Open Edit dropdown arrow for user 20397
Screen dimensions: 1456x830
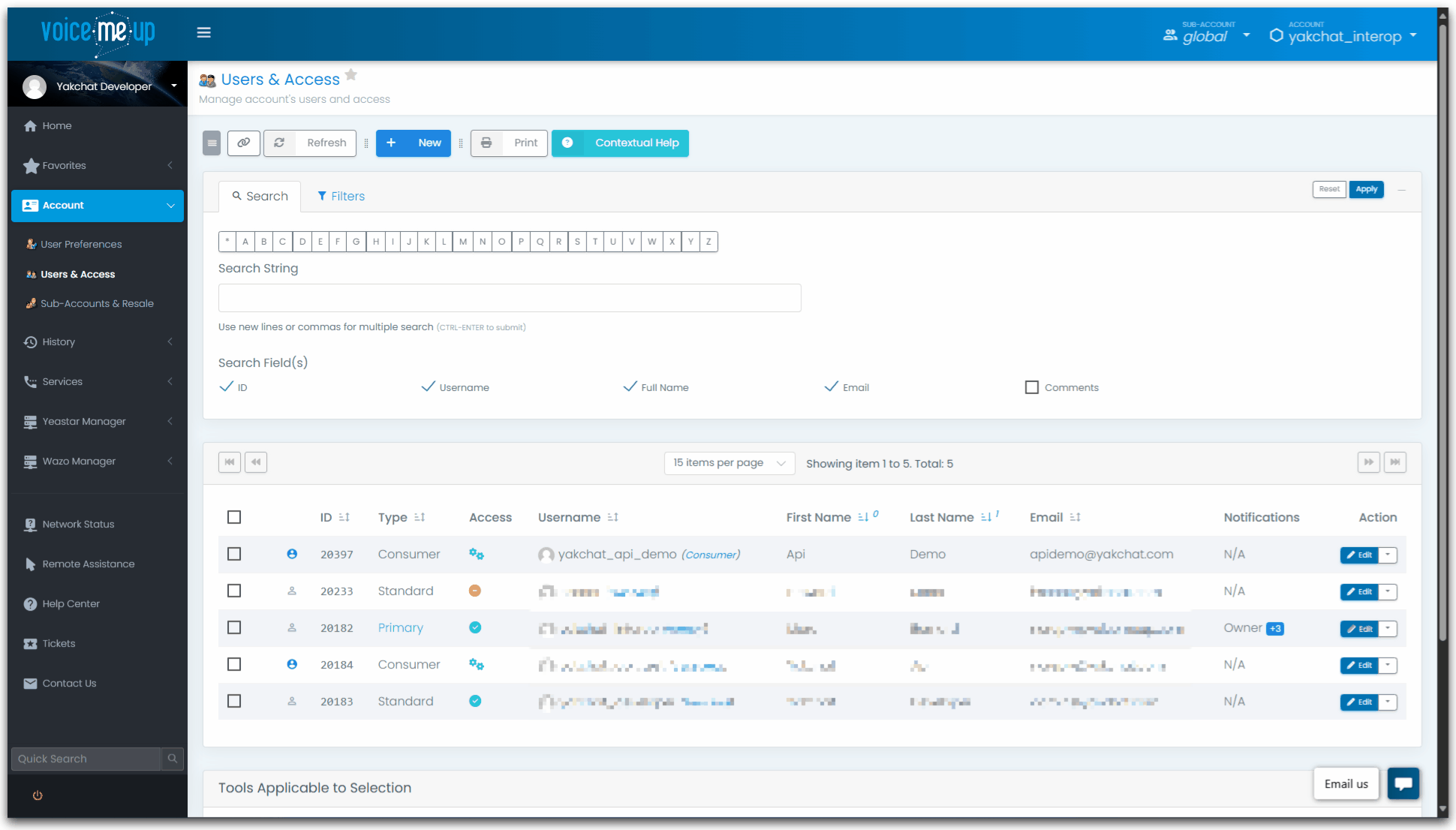click(1388, 555)
